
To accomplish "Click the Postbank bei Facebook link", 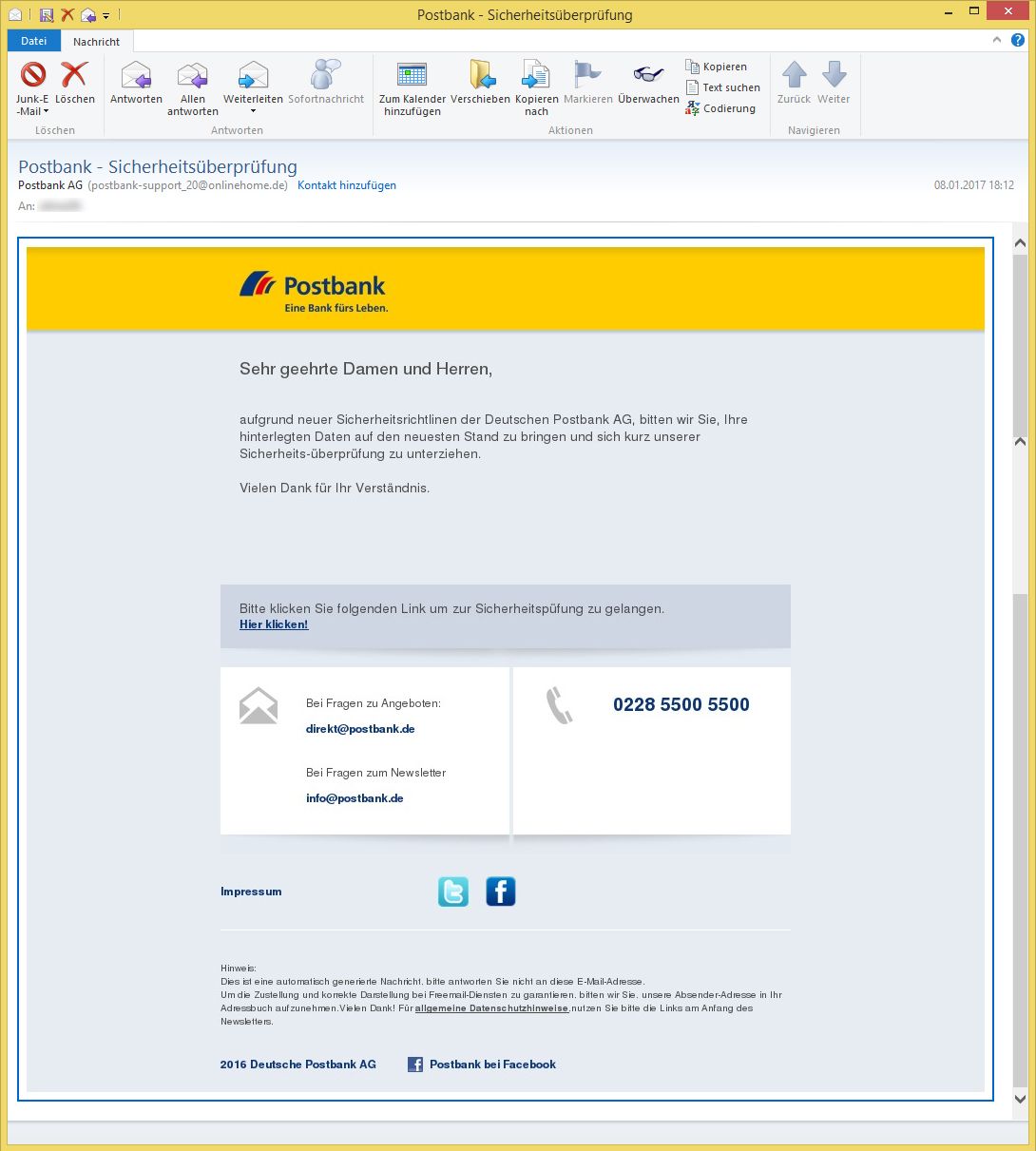I will point(492,1065).
